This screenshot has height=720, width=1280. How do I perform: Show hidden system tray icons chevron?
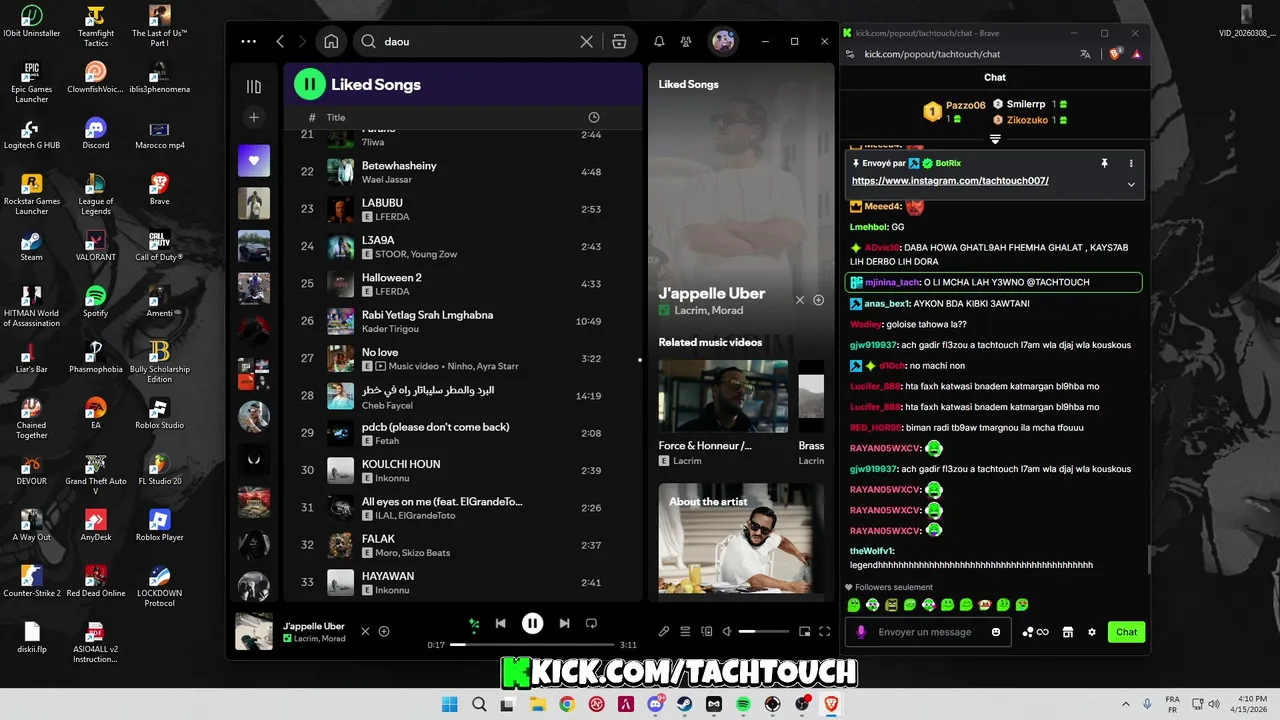coord(1125,704)
